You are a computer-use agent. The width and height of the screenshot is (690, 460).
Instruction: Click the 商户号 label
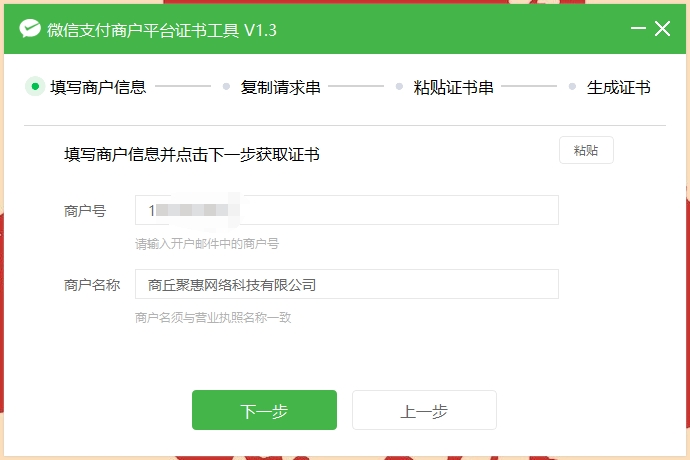pyautogui.click(x=85, y=211)
